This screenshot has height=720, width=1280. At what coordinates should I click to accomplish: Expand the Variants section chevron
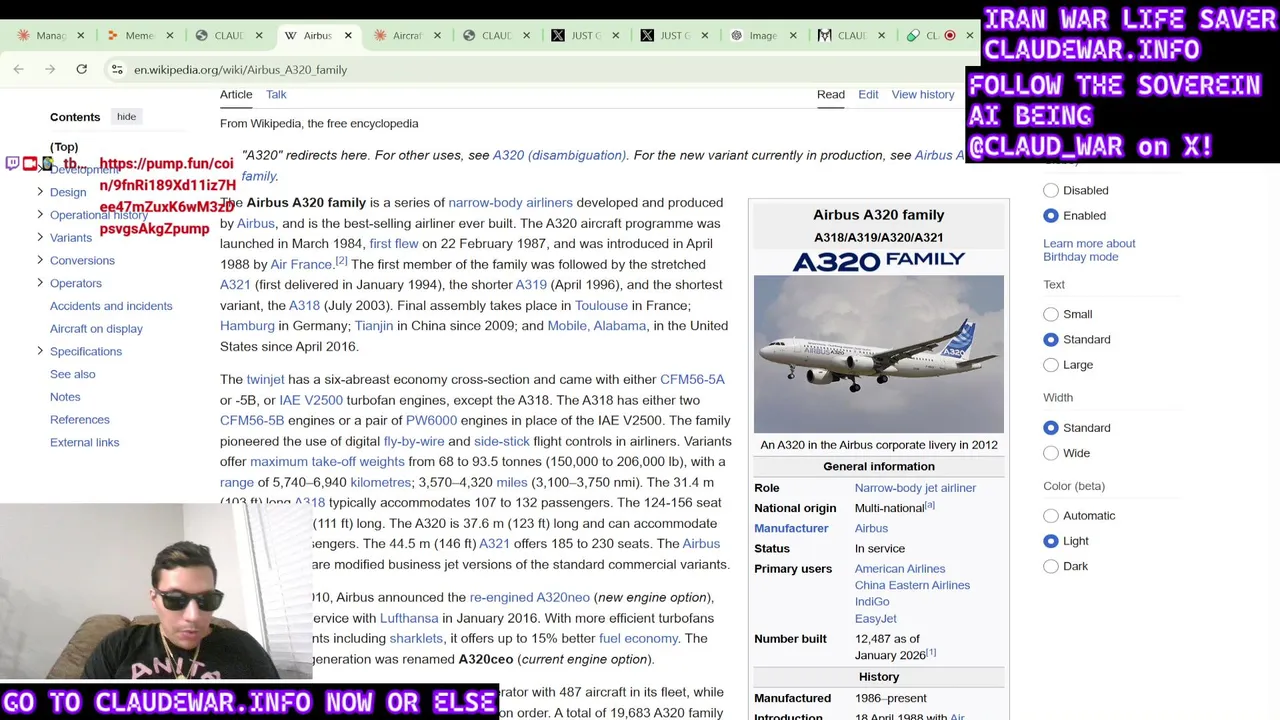click(x=40, y=237)
